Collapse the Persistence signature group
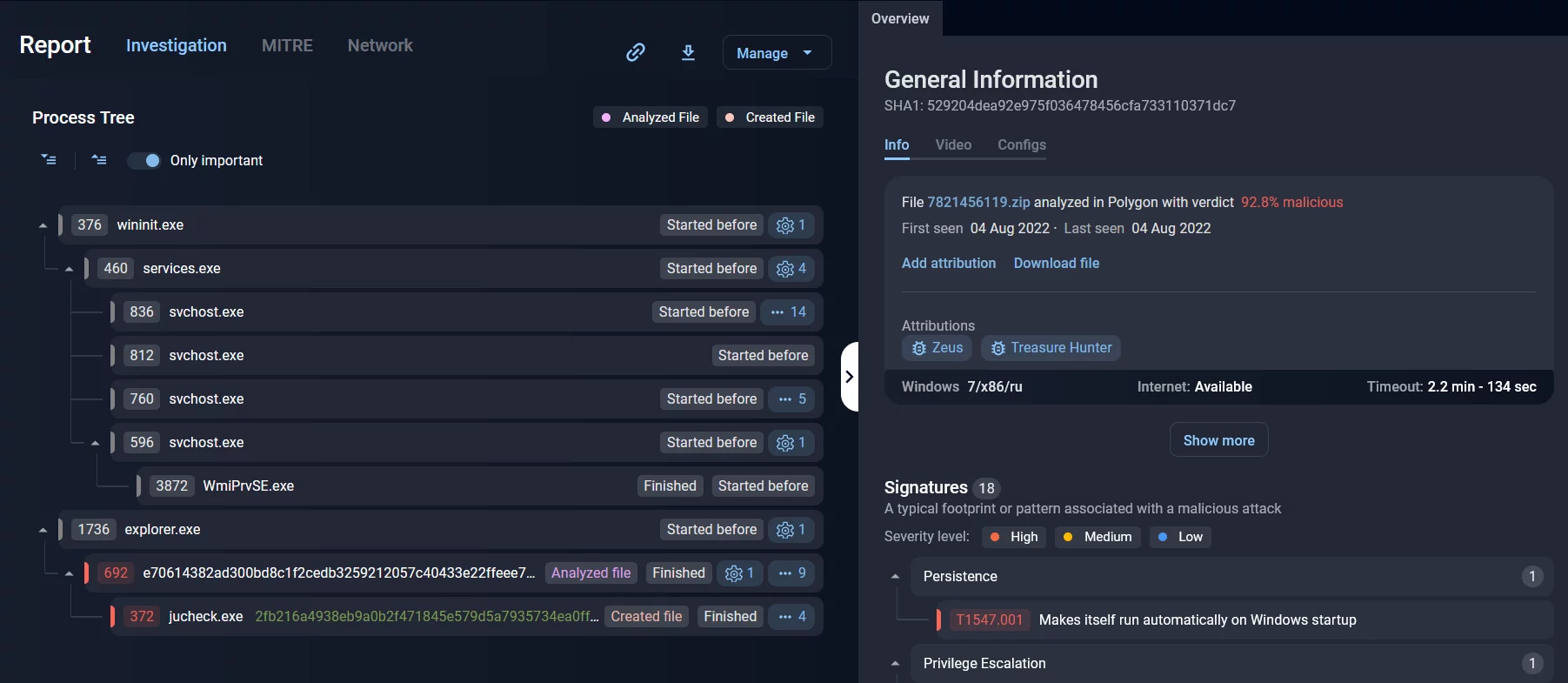The height and width of the screenshot is (683, 1568). (895, 576)
